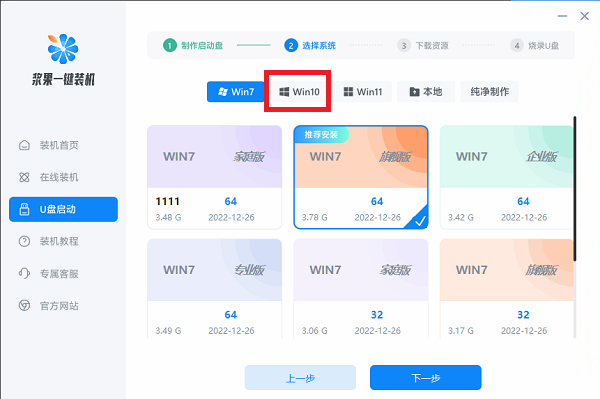Click the 官方网站 browser icon
This screenshot has width=600, height=399.
click(x=24, y=306)
